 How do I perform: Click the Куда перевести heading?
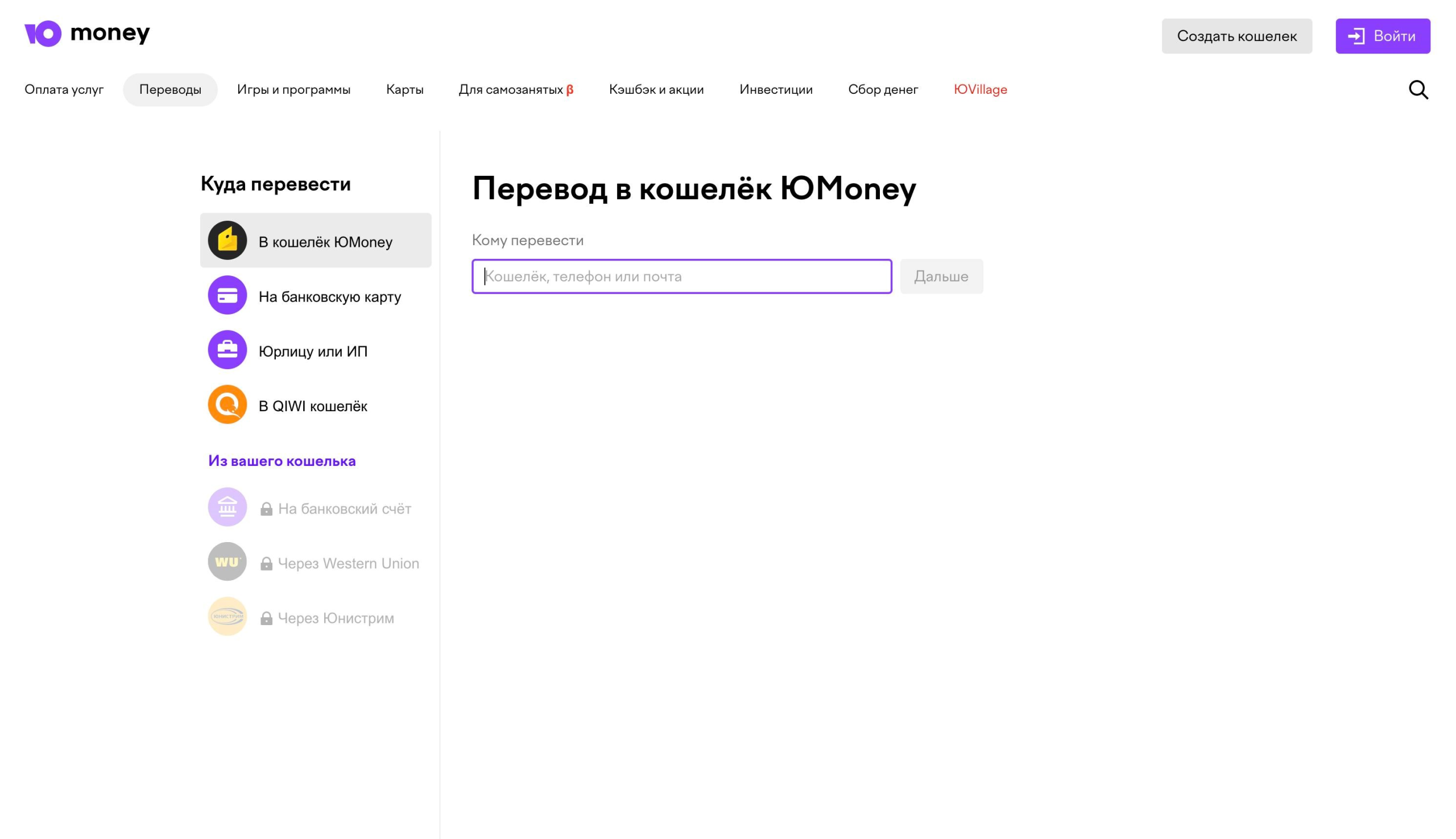tap(275, 184)
